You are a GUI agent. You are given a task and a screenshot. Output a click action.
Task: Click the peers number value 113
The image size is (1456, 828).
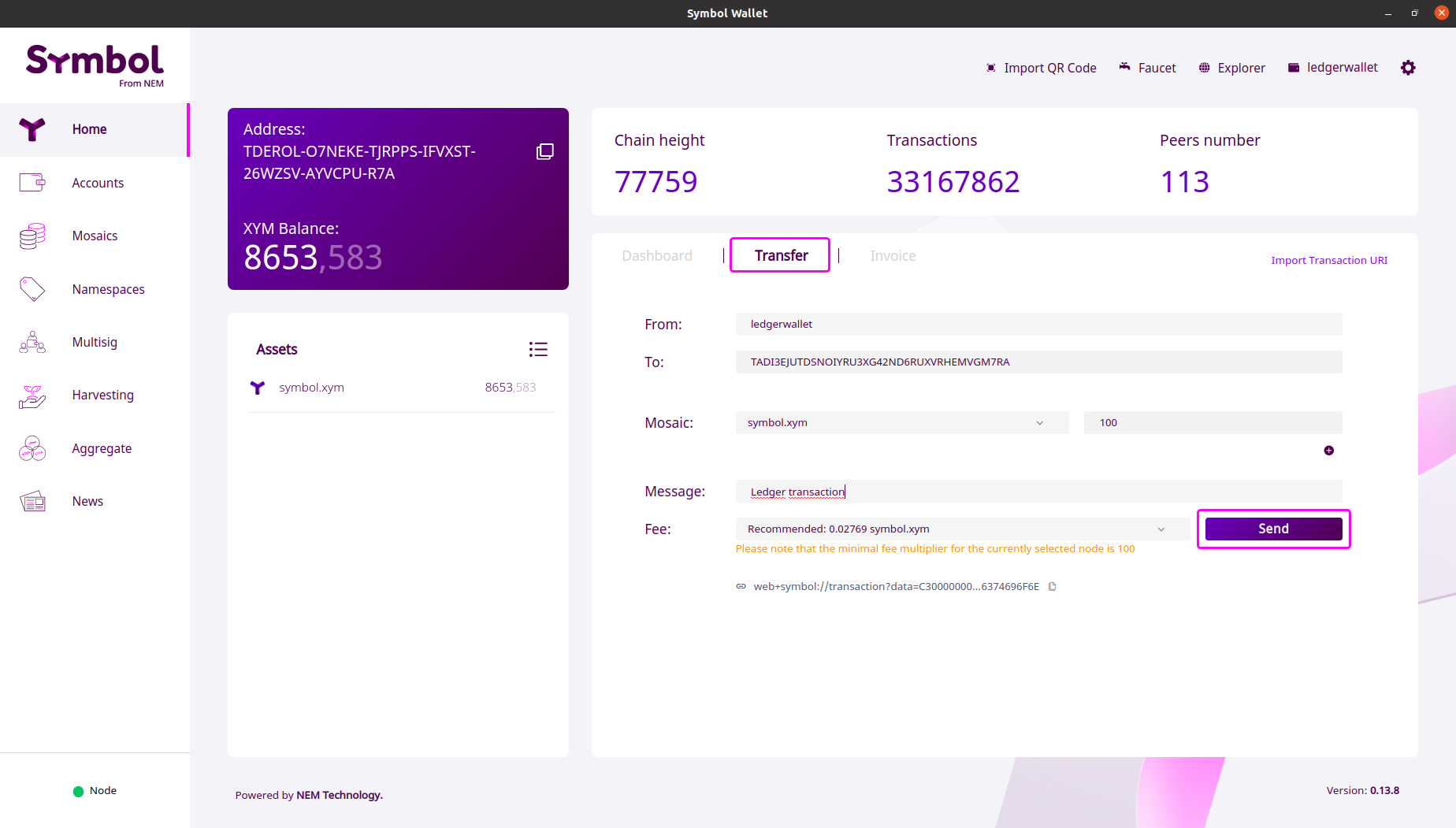click(x=1185, y=182)
